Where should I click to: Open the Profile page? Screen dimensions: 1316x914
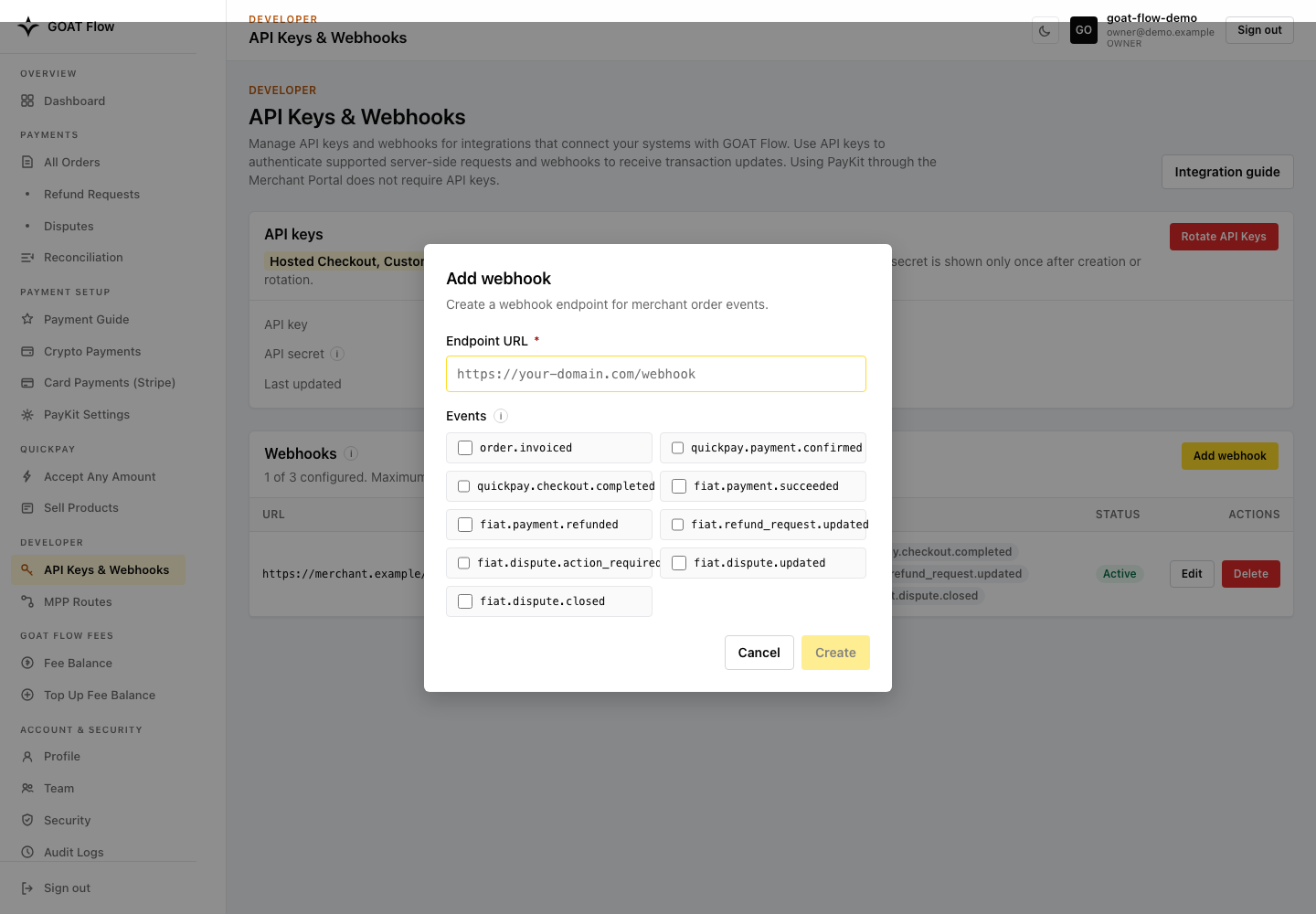62,757
